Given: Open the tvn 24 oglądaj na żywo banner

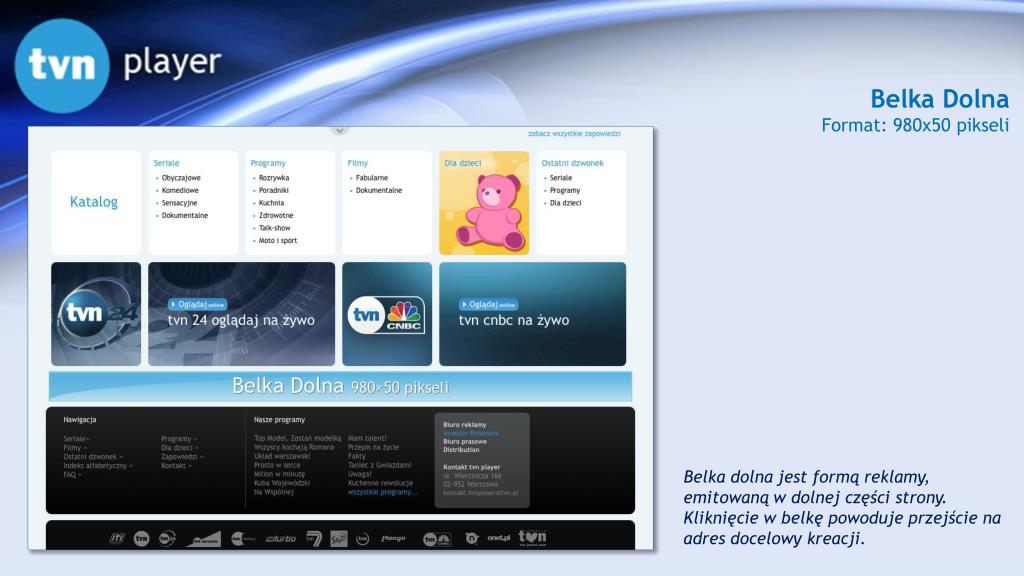Looking at the screenshot, I should point(242,314).
